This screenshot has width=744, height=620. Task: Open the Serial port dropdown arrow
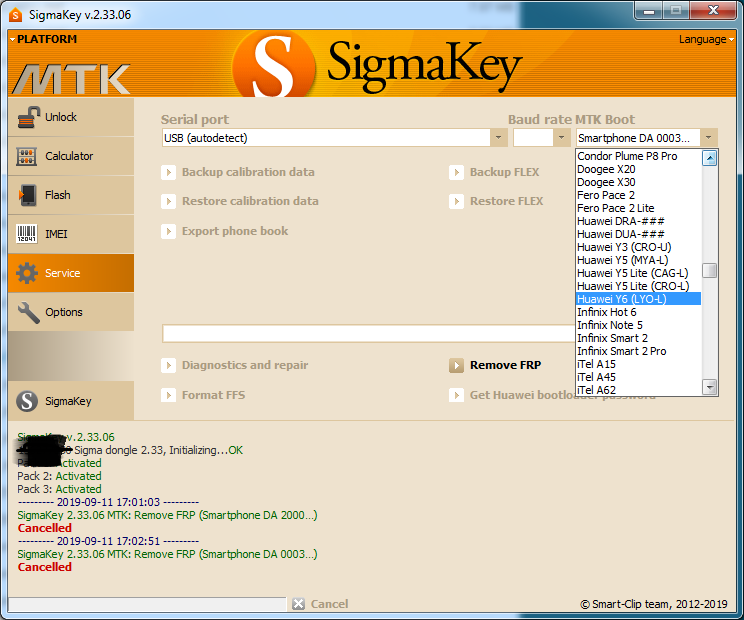[498, 138]
